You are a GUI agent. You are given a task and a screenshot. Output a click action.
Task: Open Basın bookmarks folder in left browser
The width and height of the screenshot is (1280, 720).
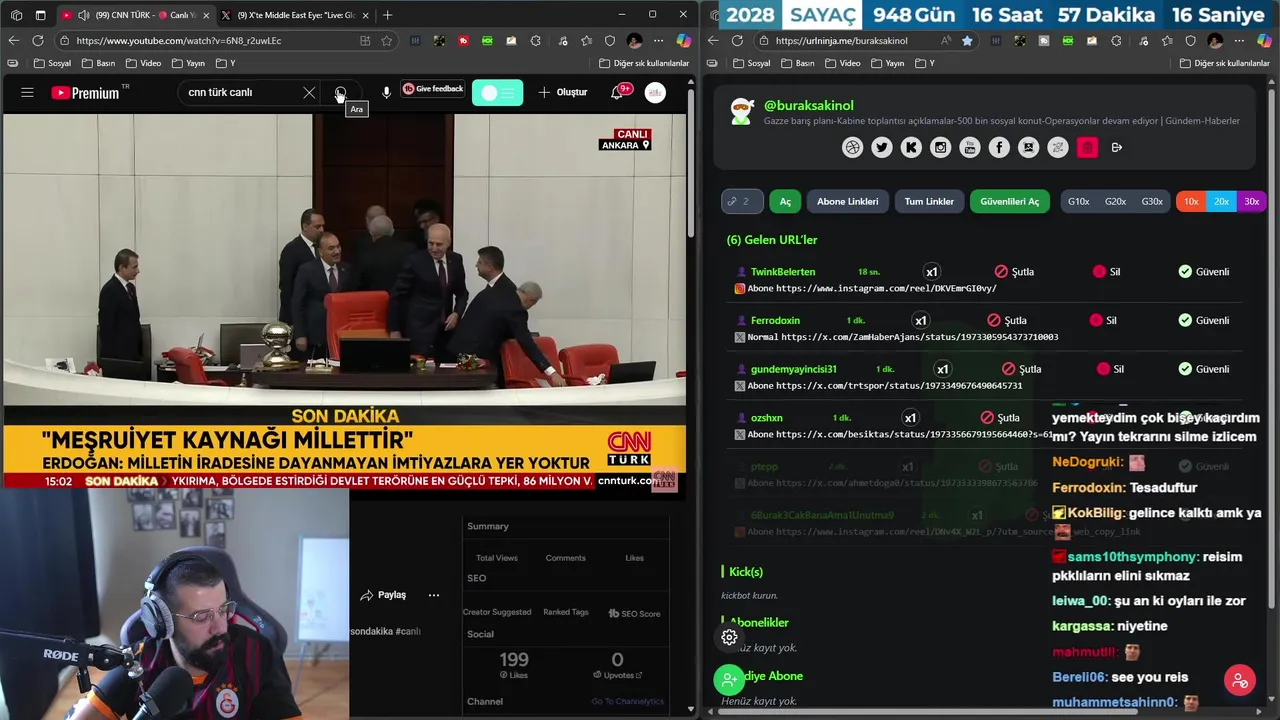98,63
